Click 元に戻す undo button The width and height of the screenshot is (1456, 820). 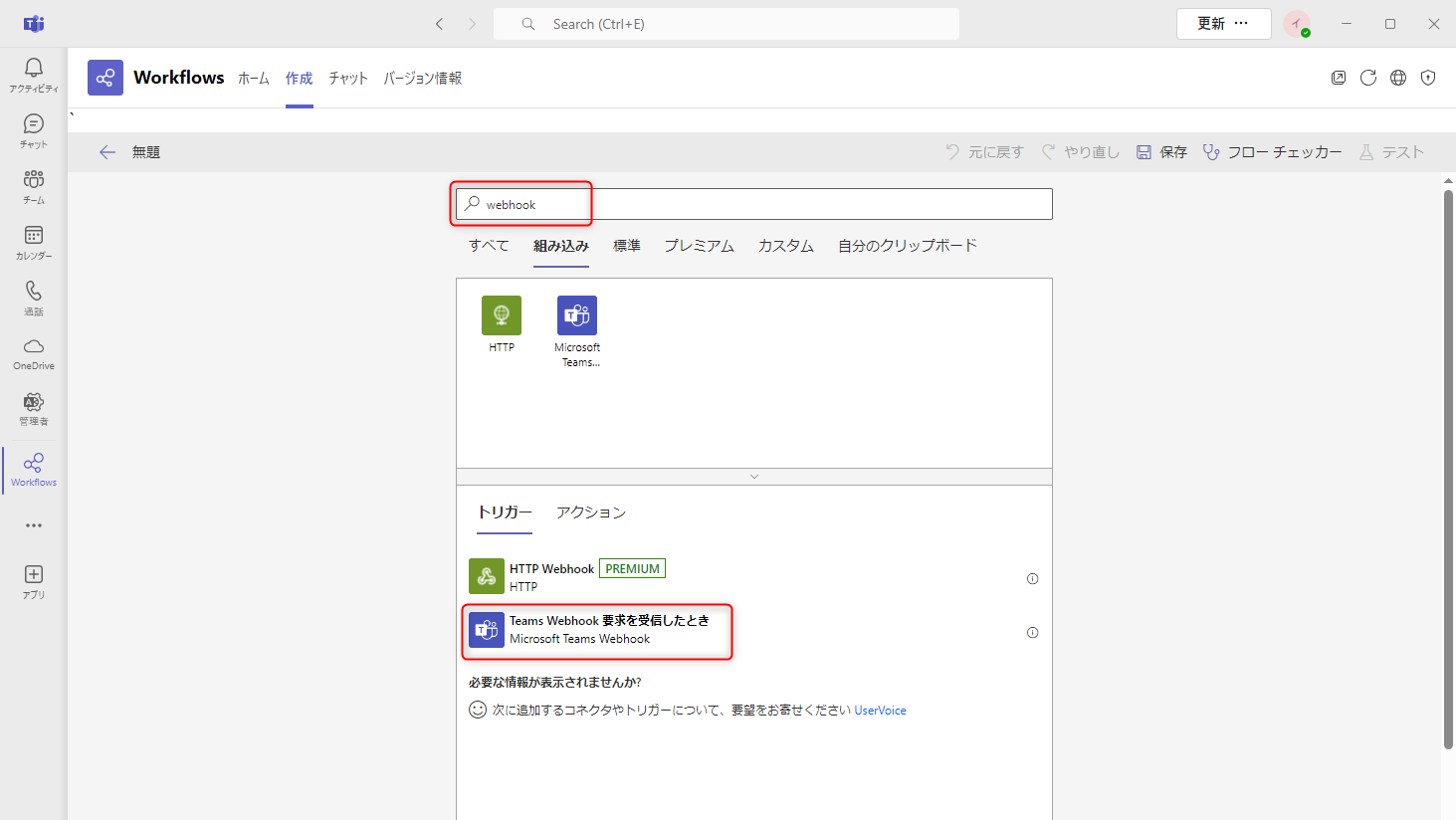point(984,152)
